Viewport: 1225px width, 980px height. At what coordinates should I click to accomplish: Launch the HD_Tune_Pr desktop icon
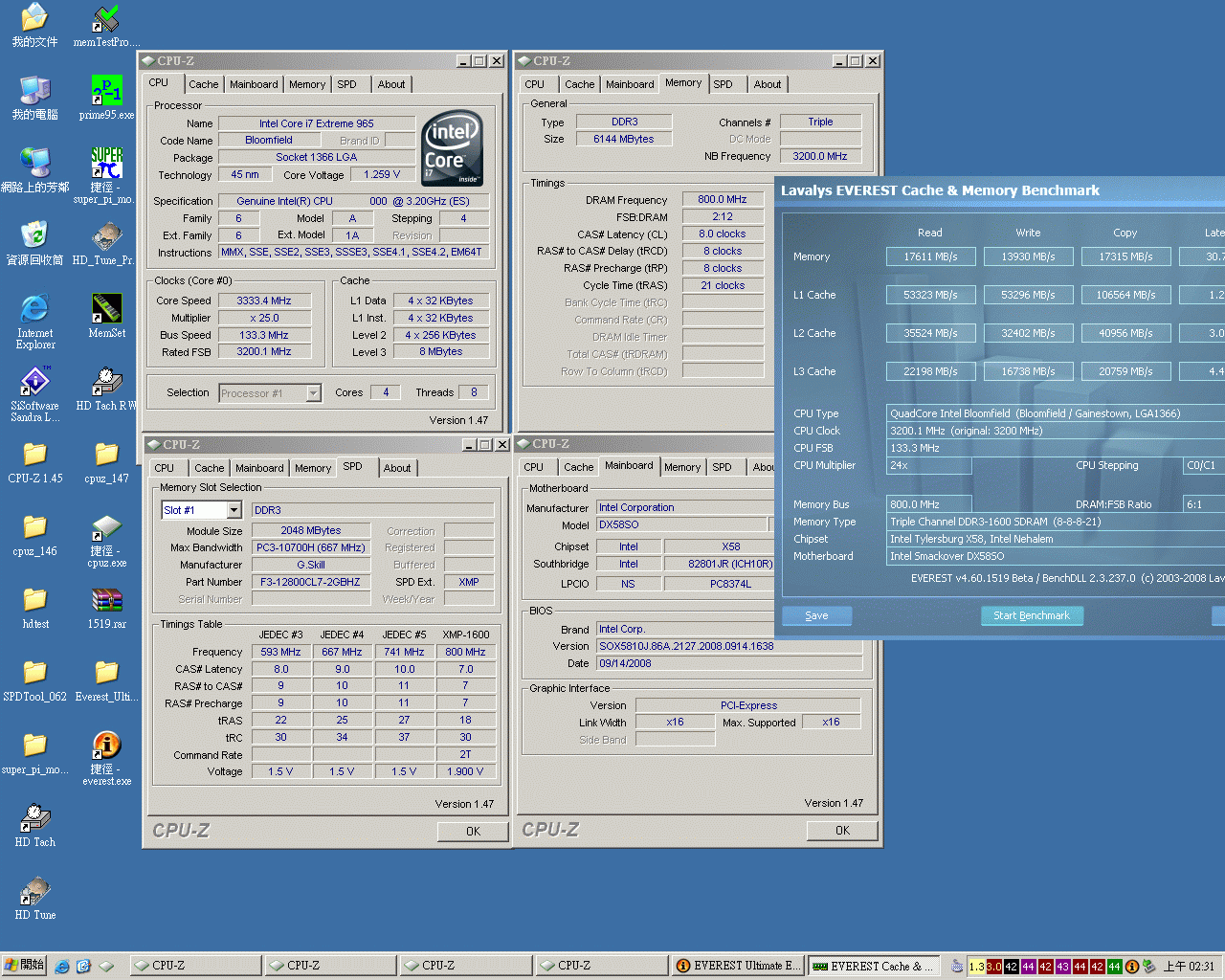point(106,243)
